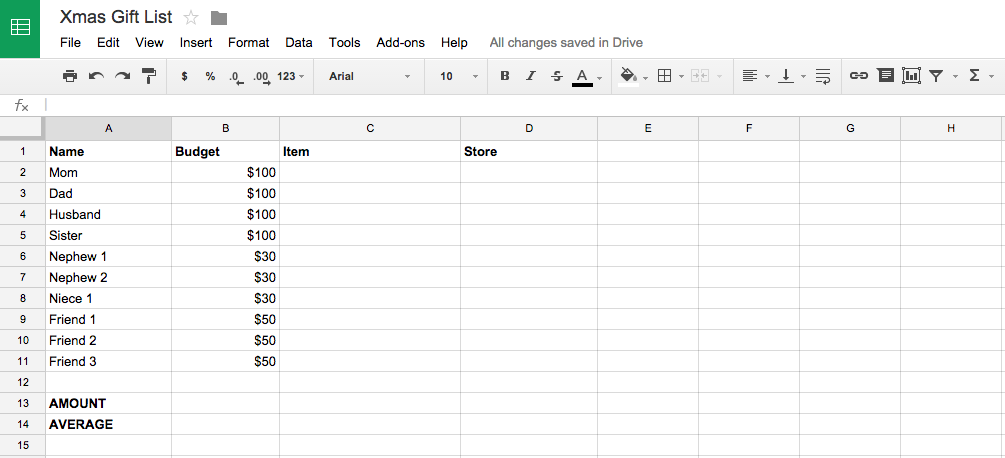Click the Xmas Gift List title
This screenshot has height=458, width=1005.
pos(115,17)
